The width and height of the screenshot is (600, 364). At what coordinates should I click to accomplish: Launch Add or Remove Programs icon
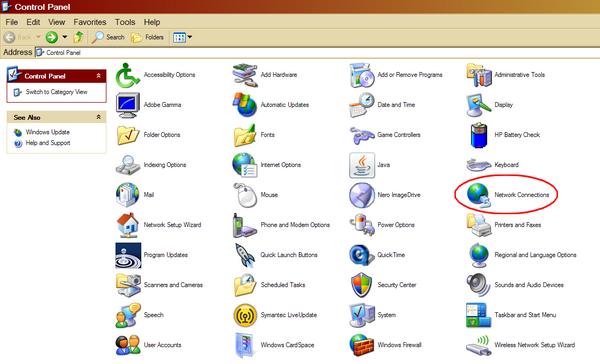pyautogui.click(x=362, y=75)
